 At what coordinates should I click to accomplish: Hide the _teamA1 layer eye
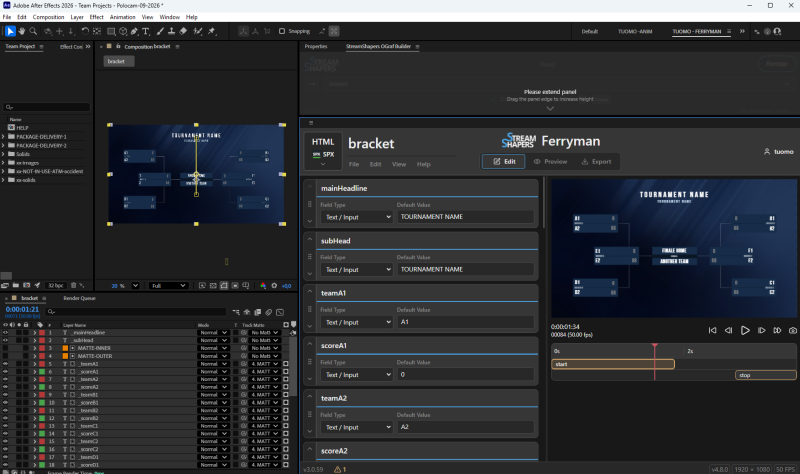point(5,364)
